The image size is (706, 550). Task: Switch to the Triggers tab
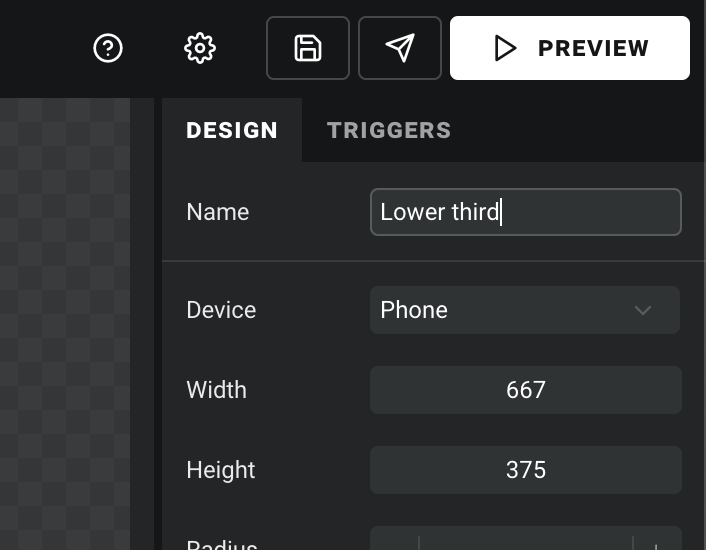389,131
